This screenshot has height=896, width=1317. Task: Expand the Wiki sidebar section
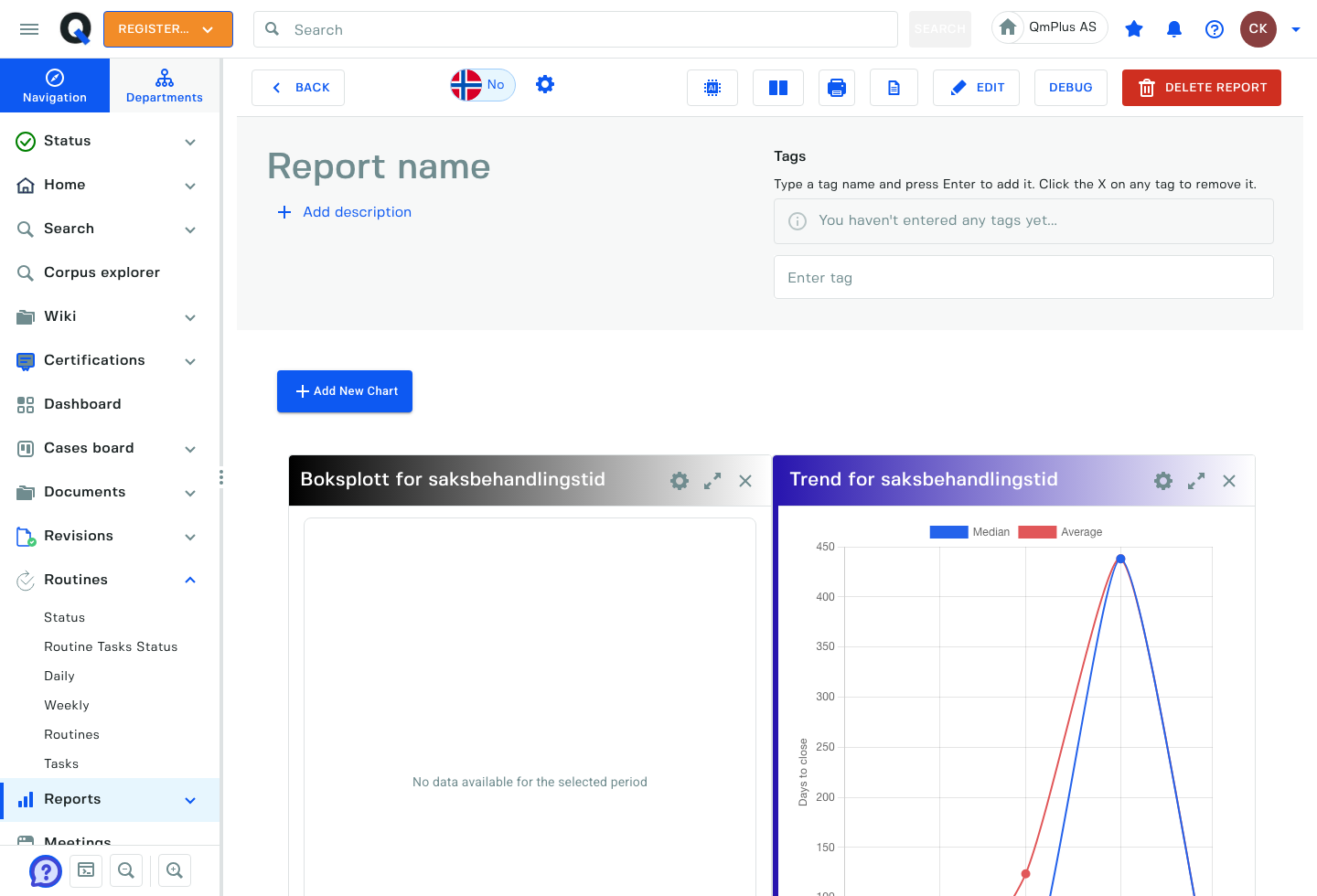coord(190,317)
